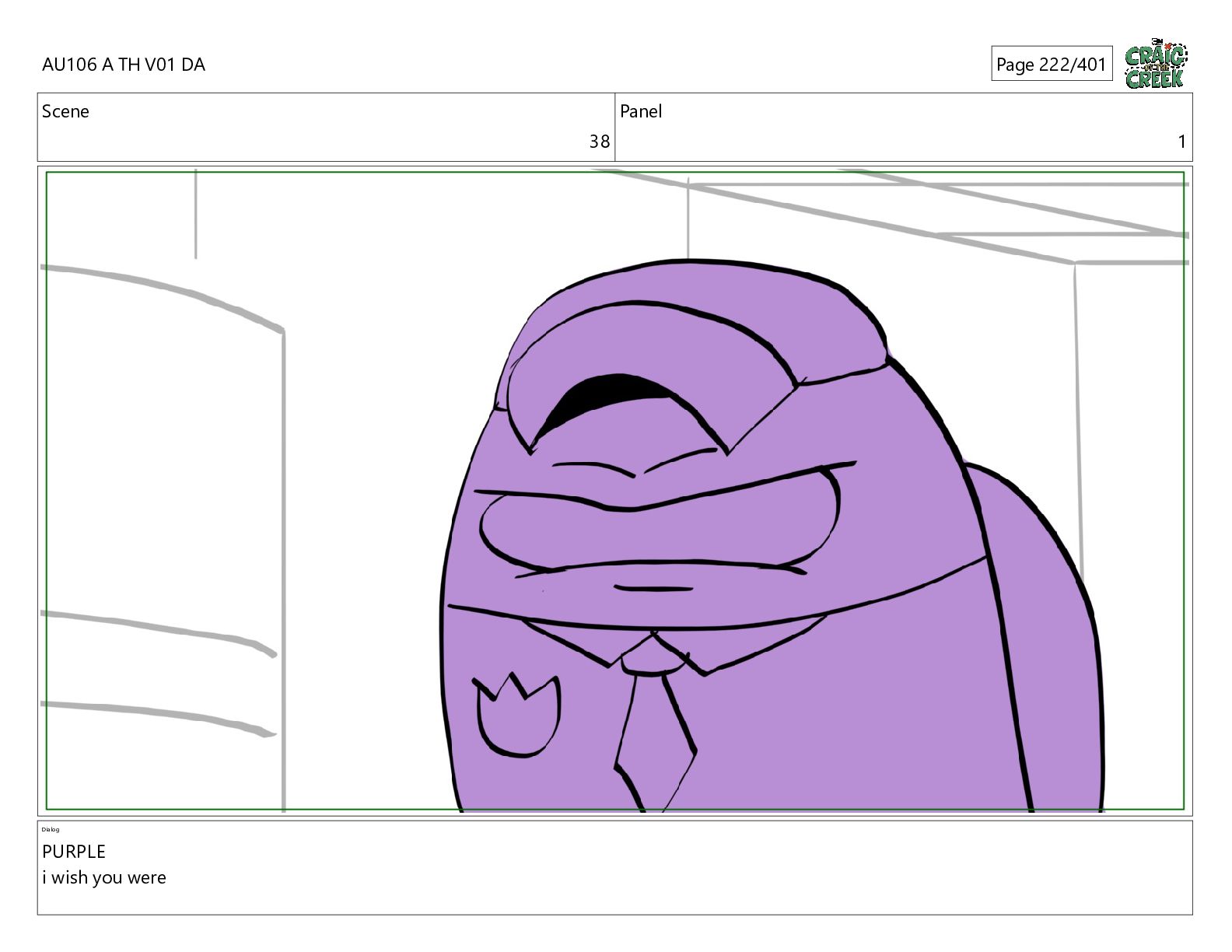Click the Page 222/401 indicator box

pos(1052,64)
